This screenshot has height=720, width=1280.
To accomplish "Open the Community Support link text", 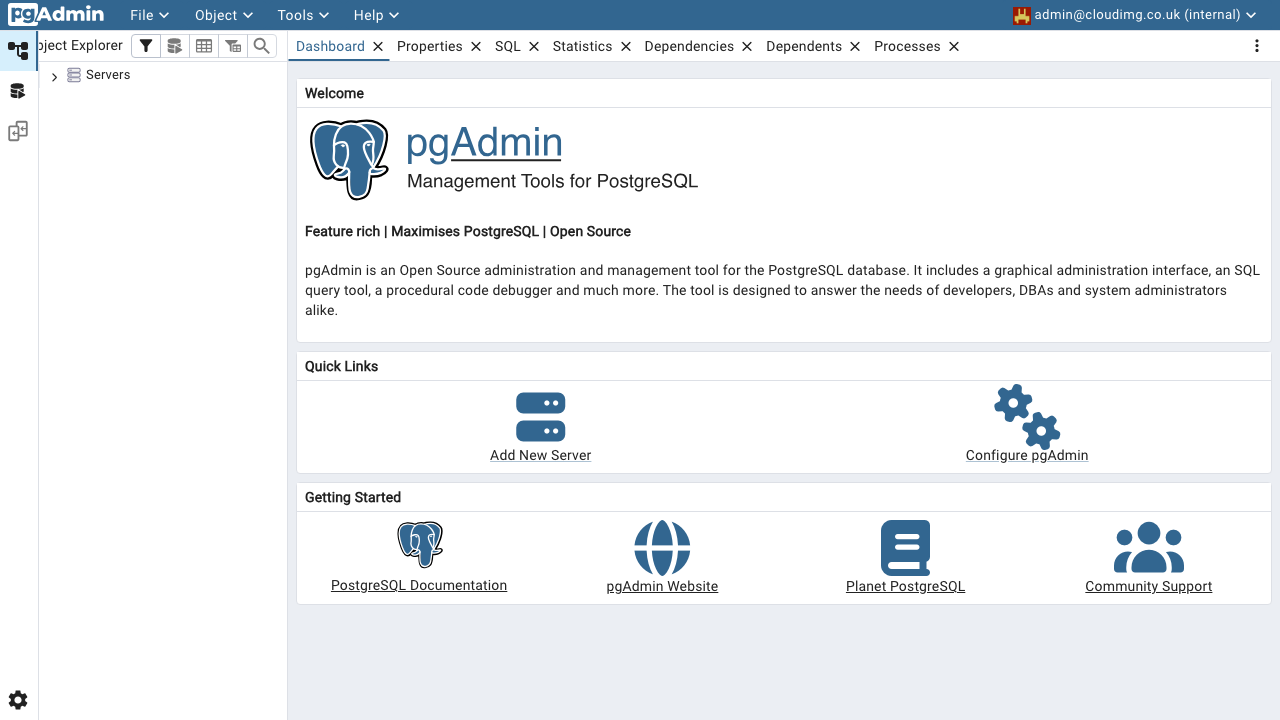I will click(x=1149, y=586).
